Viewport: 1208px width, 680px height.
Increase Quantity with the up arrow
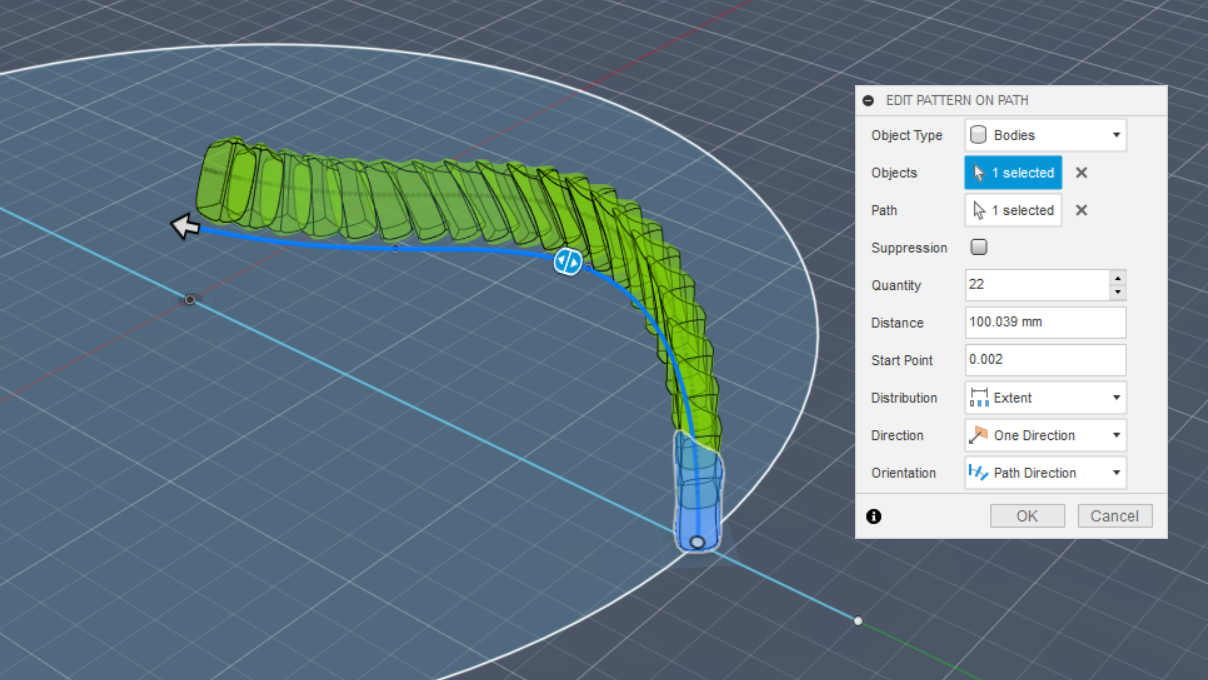click(1118, 277)
